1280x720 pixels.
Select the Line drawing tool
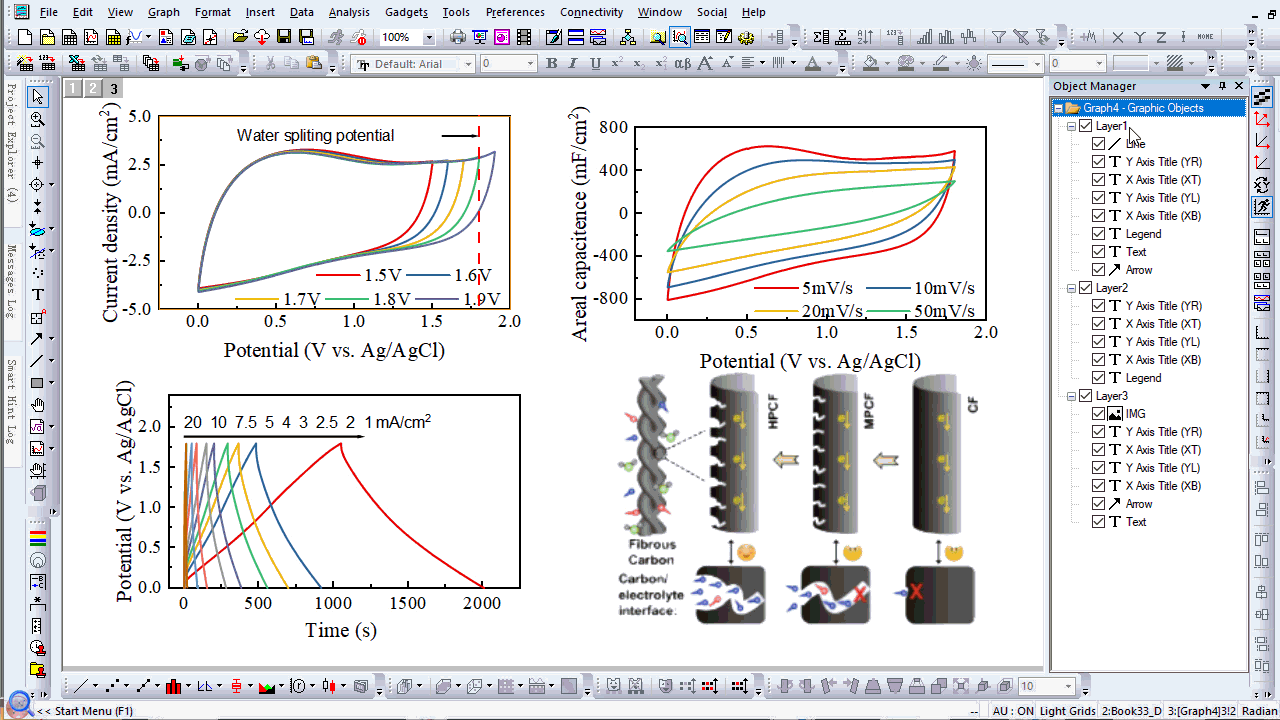pyautogui.click(x=37, y=361)
